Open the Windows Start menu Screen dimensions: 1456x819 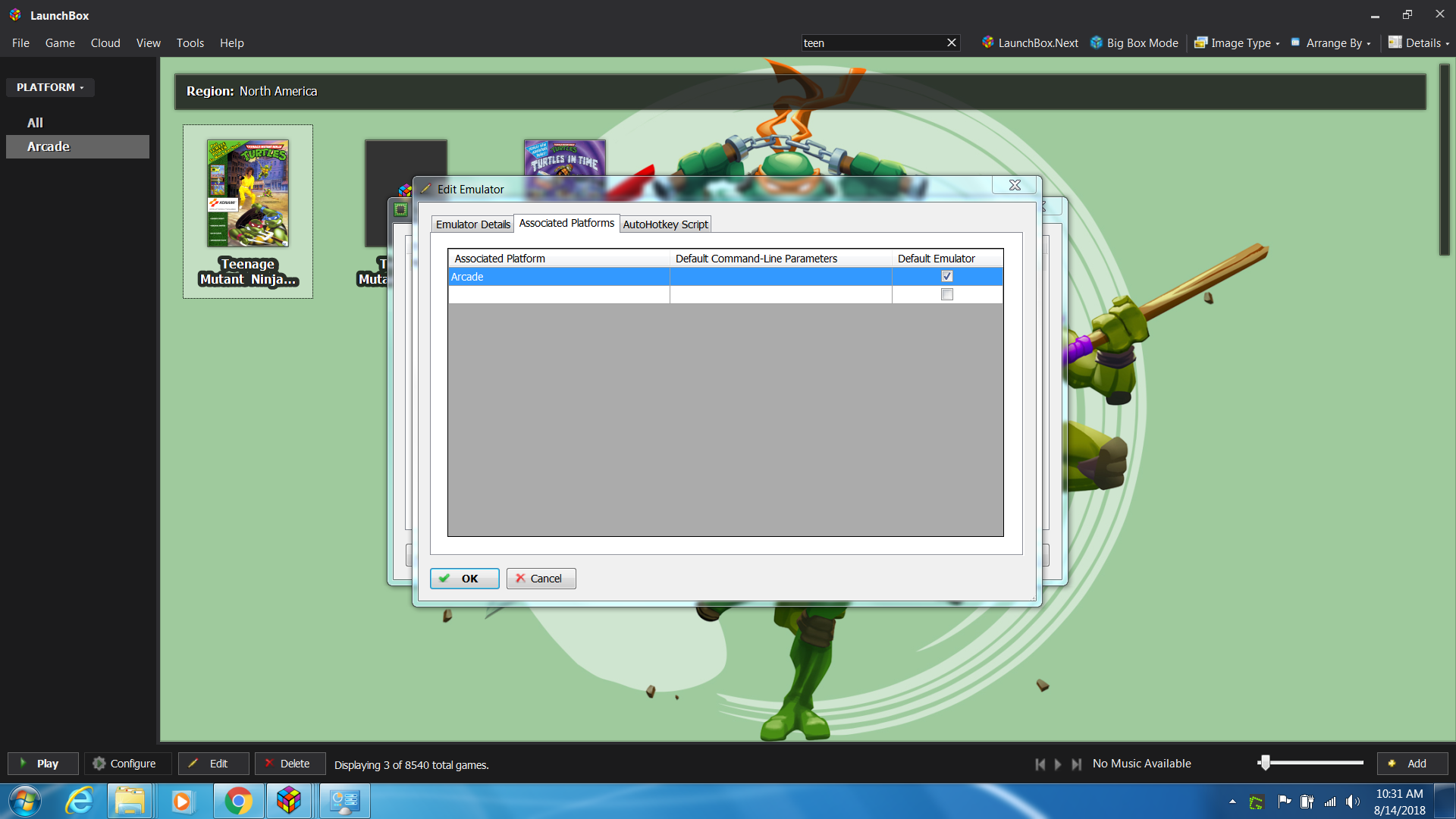(24, 801)
